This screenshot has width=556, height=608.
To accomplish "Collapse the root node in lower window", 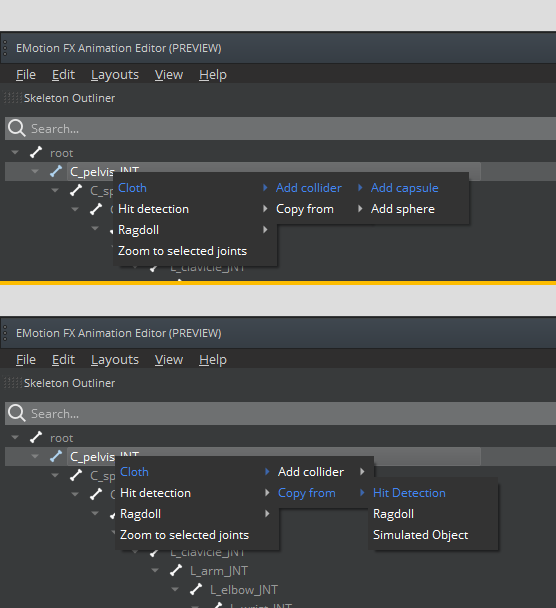I will pos(15,437).
